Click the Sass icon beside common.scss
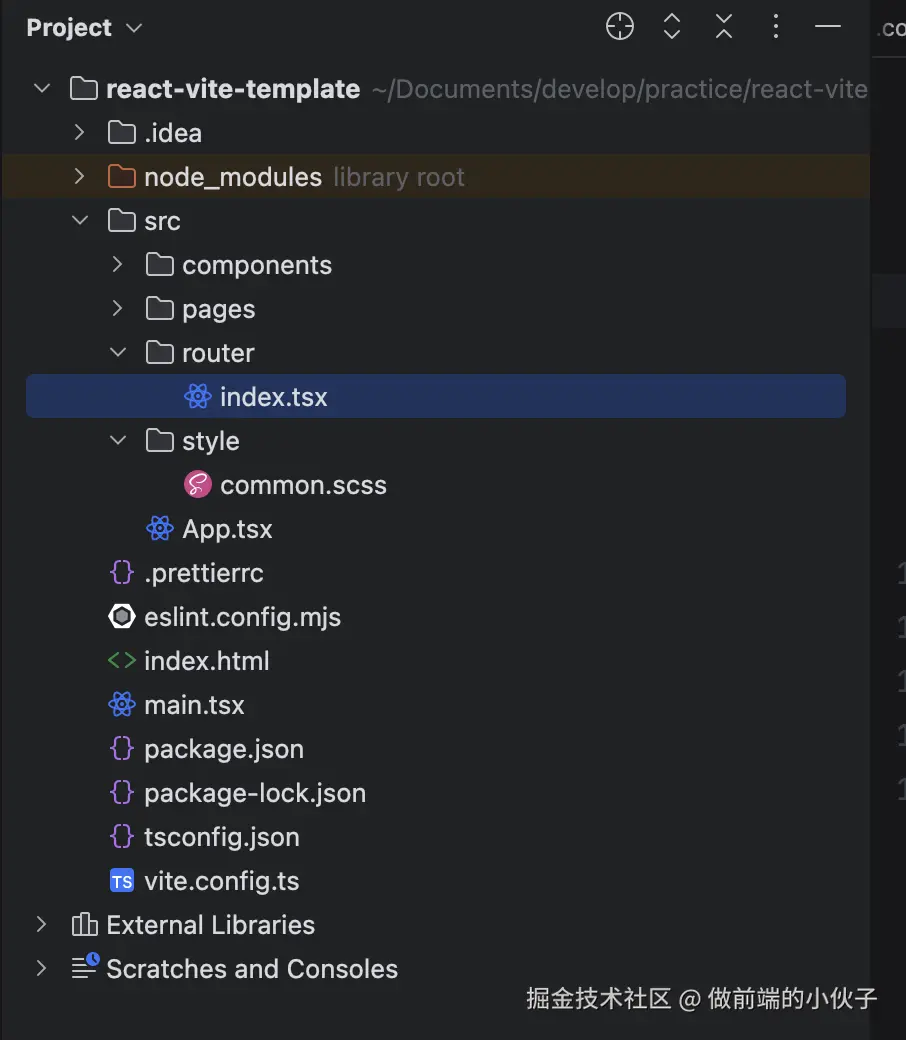The image size is (906, 1040). tap(198, 485)
